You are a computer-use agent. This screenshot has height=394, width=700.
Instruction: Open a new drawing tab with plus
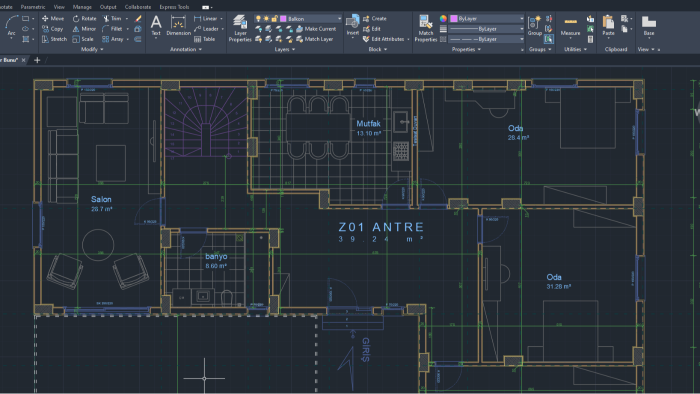pyautogui.click(x=37, y=60)
